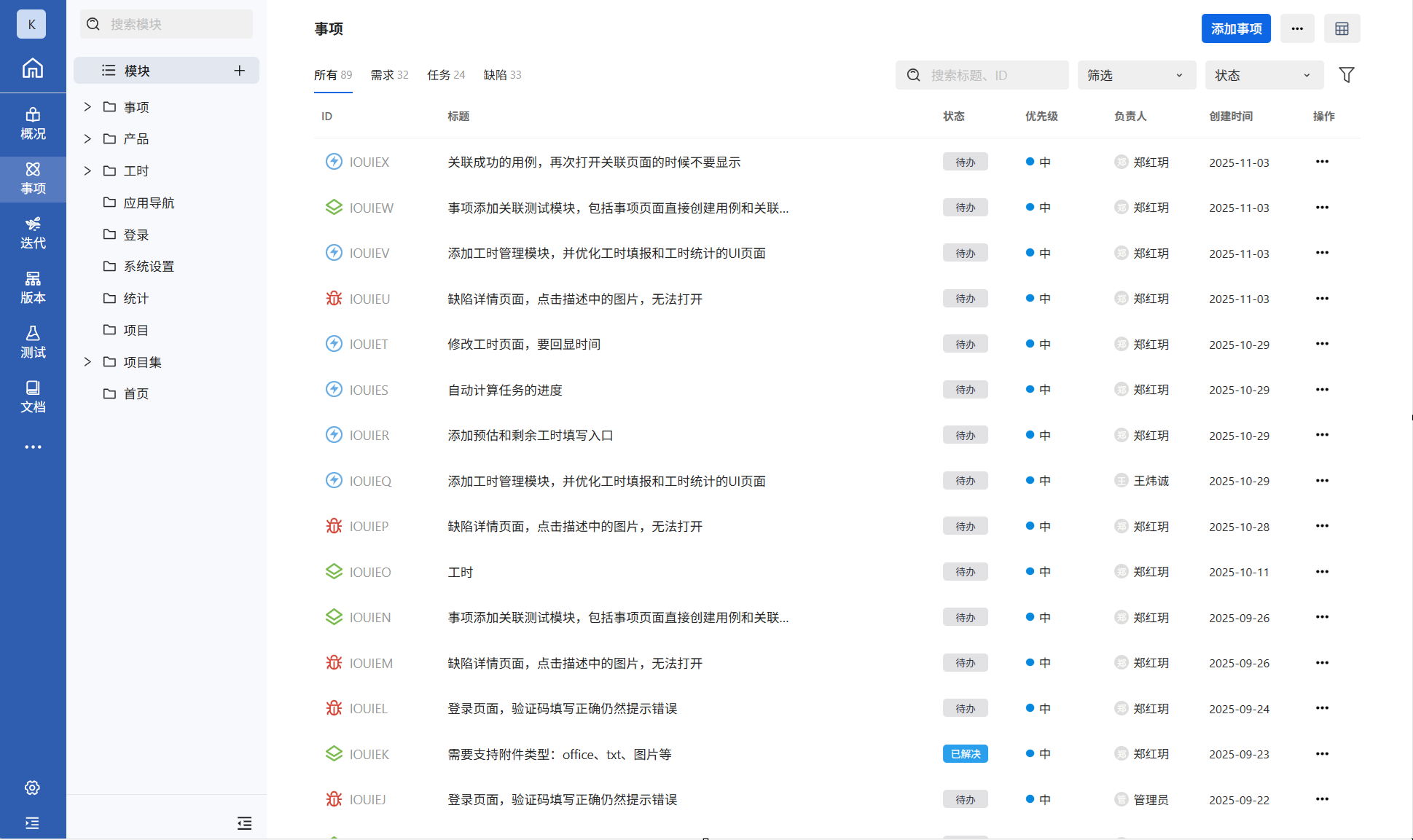Click the filter funnel icon

coord(1346,75)
